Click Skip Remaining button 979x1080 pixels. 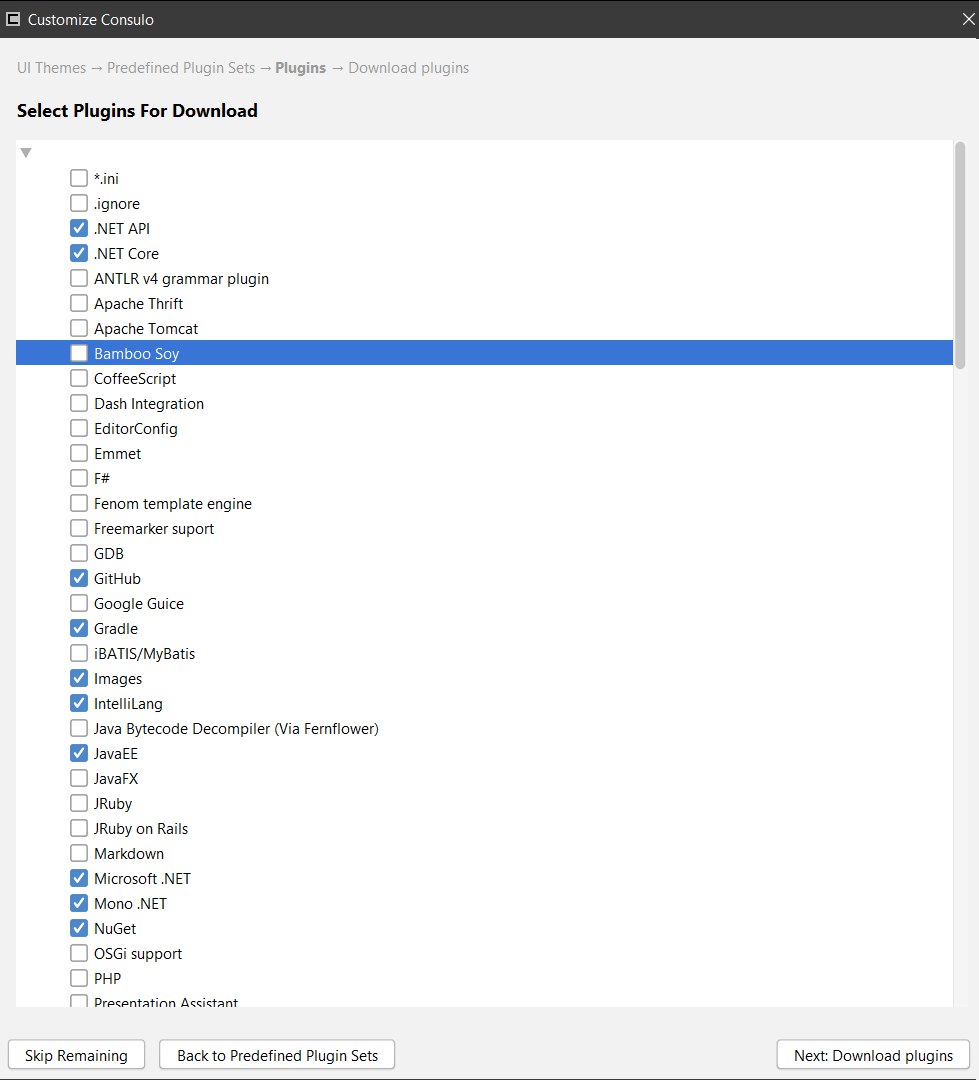point(76,1055)
